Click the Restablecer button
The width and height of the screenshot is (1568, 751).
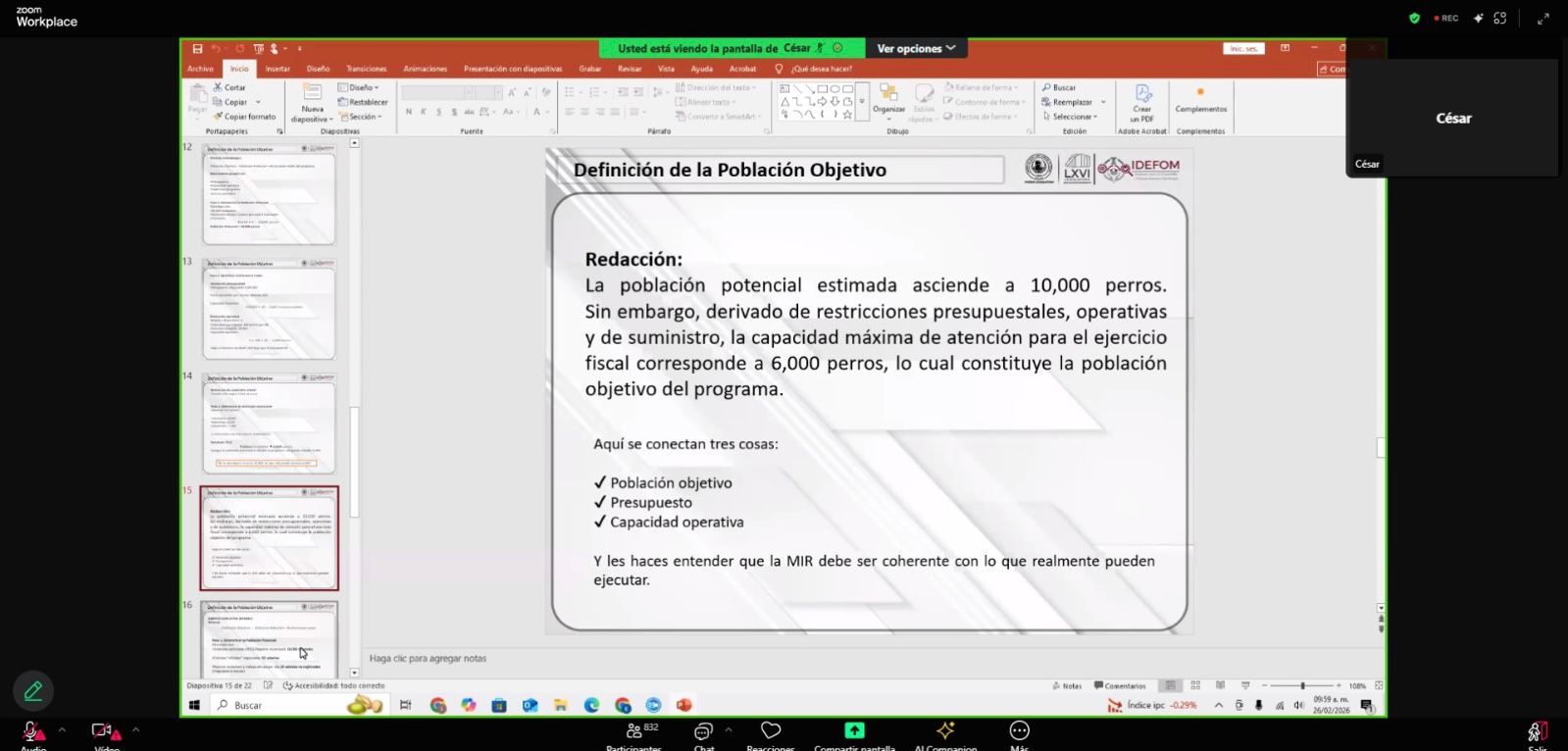tap(364, 102)
